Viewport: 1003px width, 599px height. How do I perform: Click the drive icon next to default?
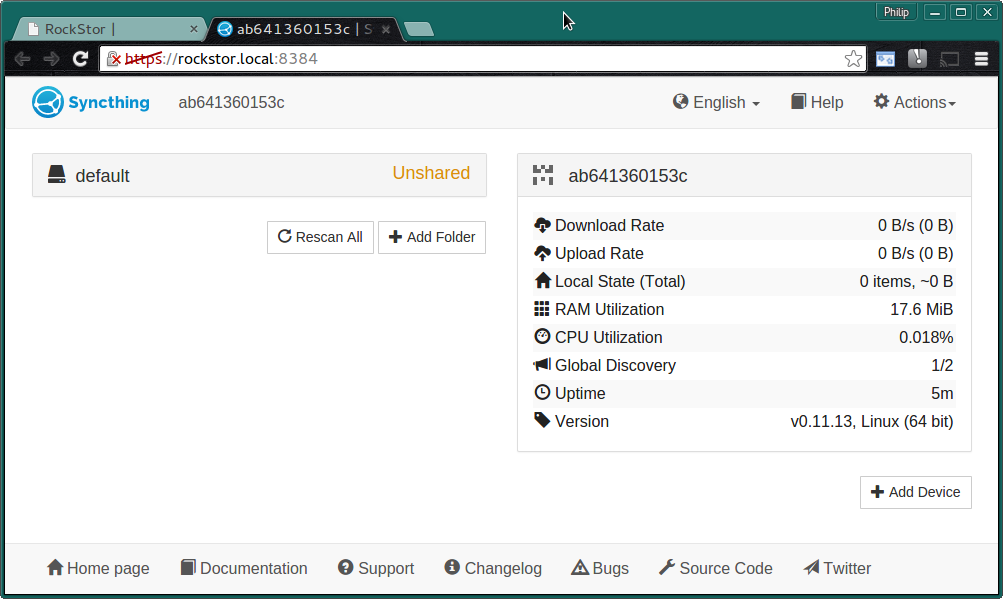(56, 175)
